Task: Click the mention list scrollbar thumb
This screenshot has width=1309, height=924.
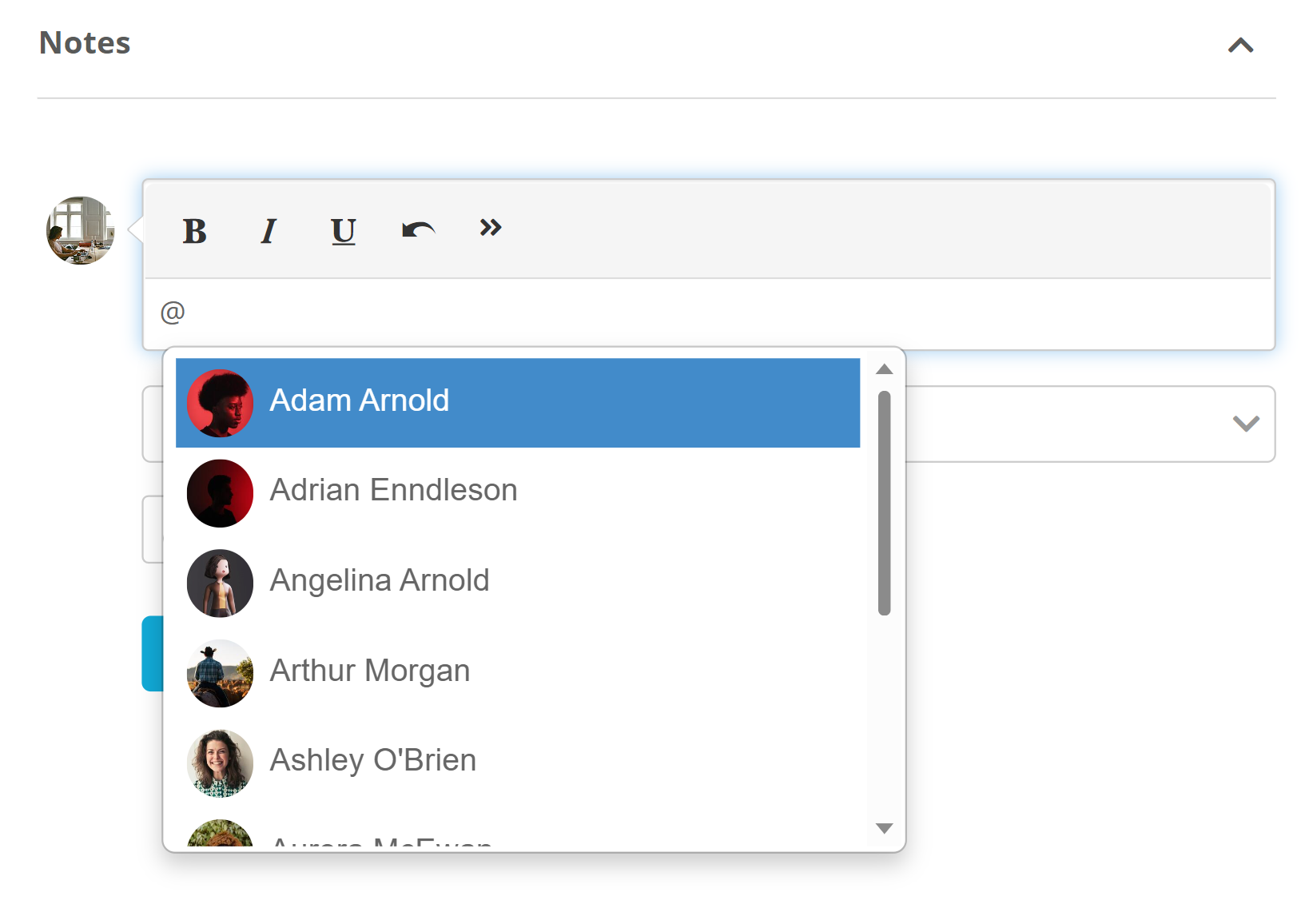Action: point(884,503)
